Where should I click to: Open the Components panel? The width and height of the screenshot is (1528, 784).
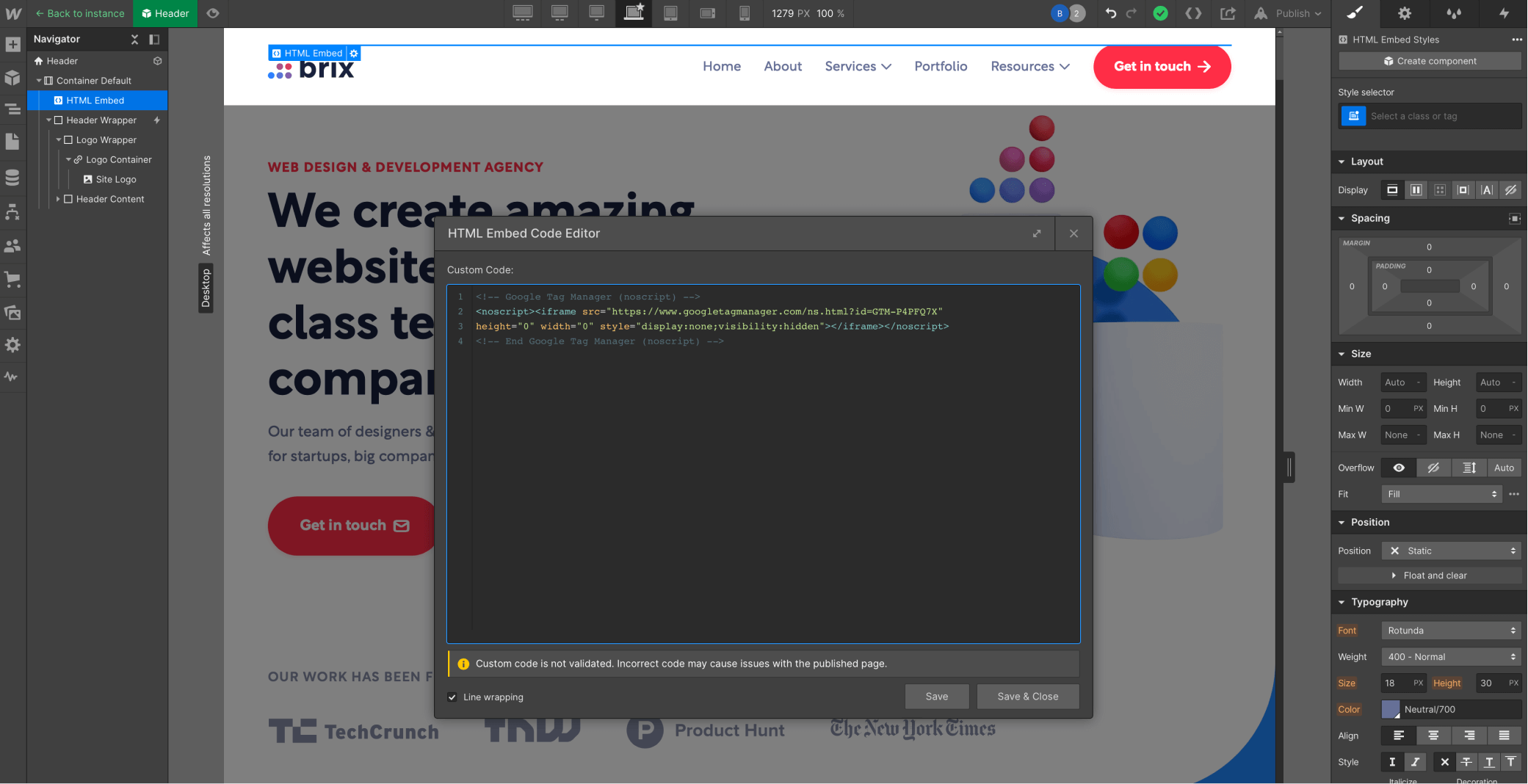(12, 76)
